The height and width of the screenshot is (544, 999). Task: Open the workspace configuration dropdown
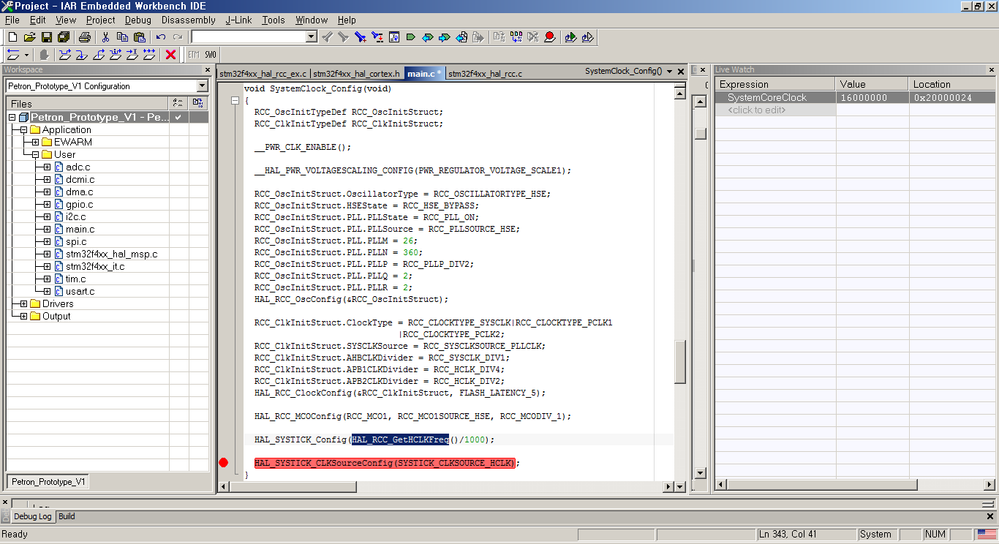coord(202,86)
